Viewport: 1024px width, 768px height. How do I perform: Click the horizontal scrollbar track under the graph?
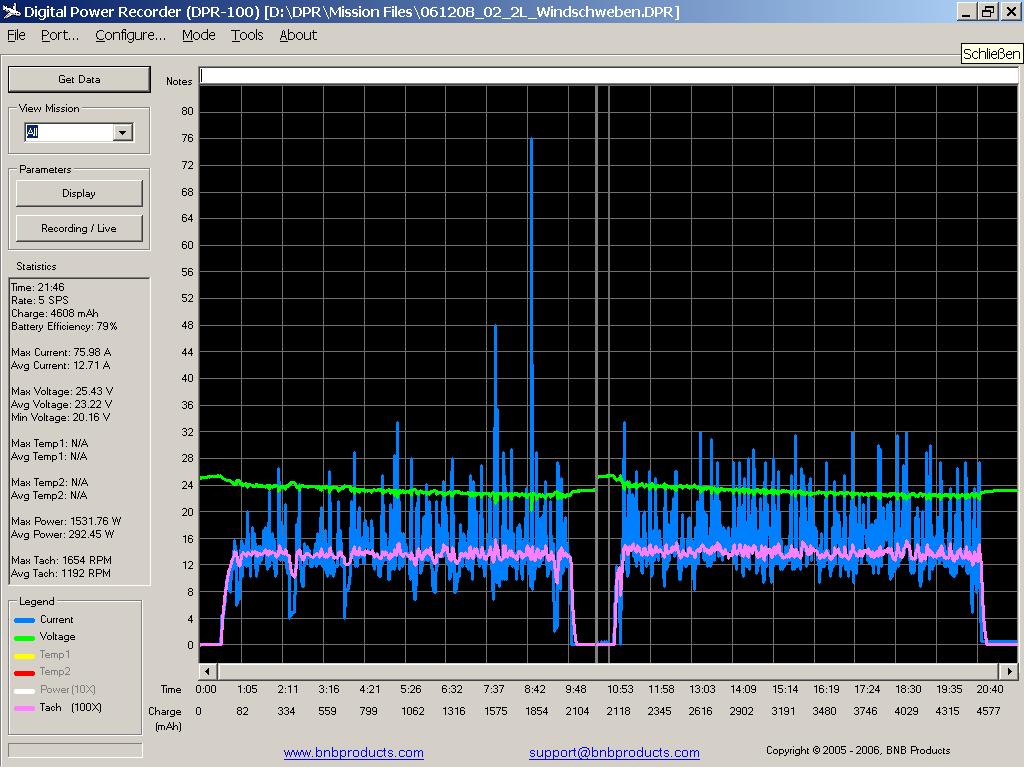coord(608,671)
